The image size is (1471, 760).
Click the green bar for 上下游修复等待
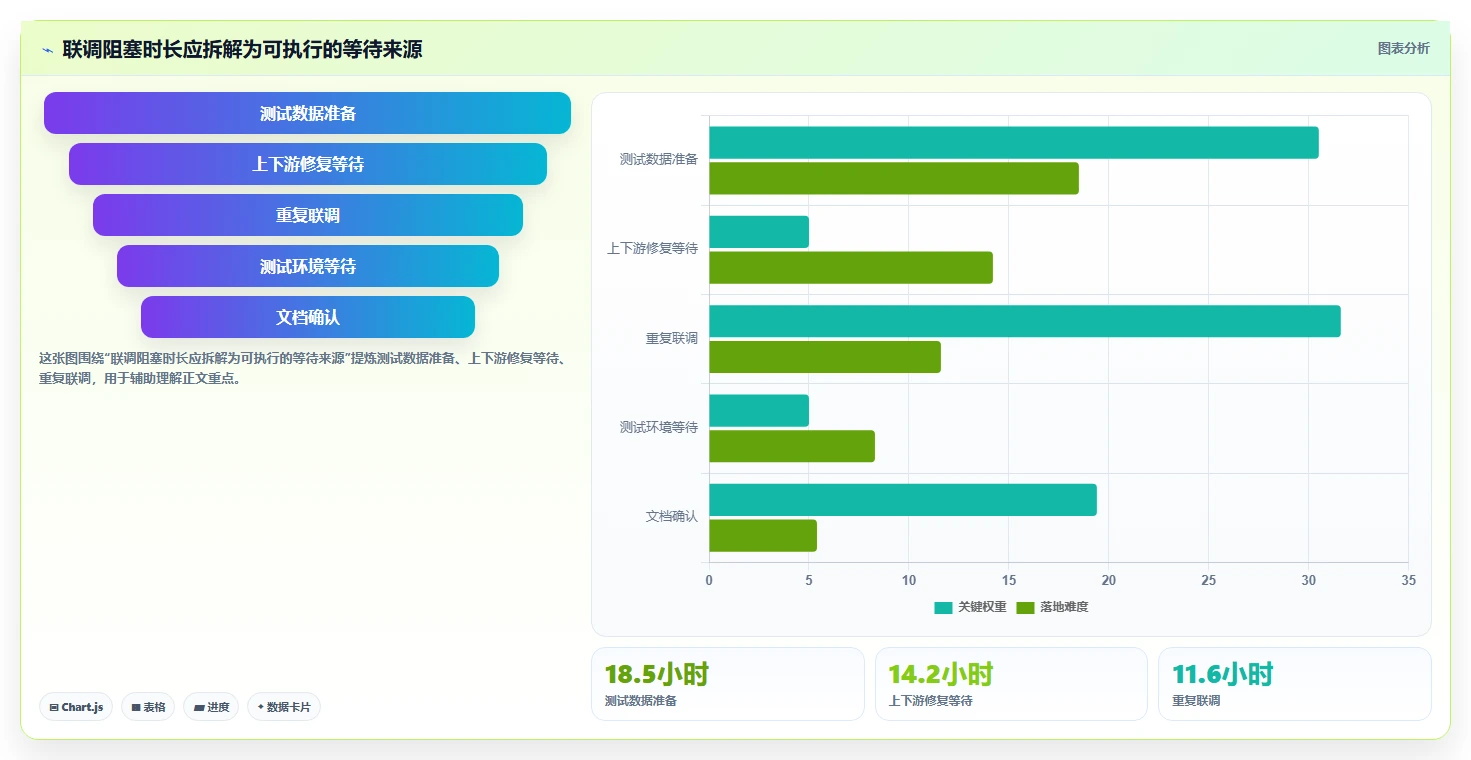(x=851, y=268)
